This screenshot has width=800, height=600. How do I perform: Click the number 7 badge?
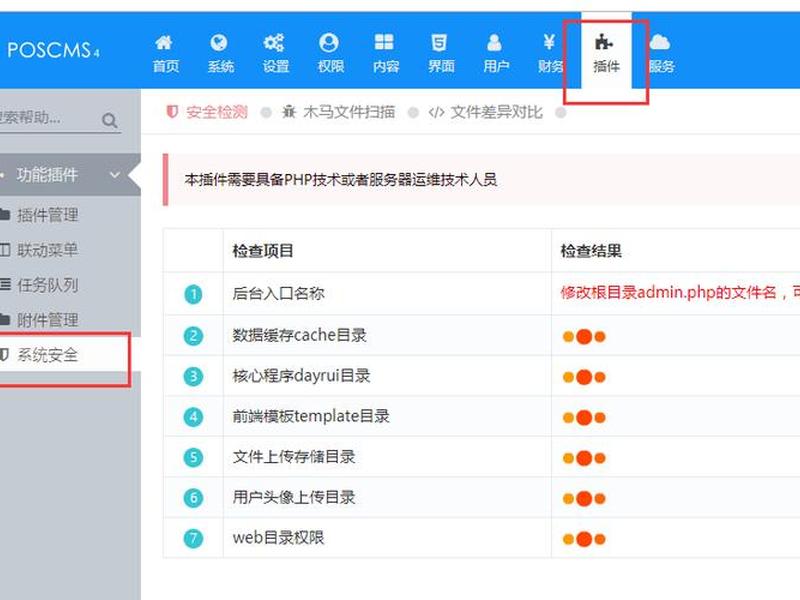[193, 538]
